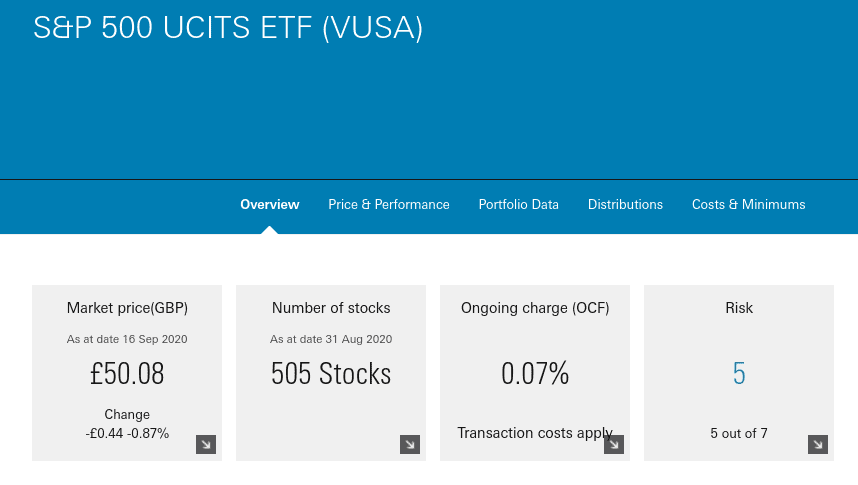Image resolution: width=858 pixels, height=485 pixels.
Task: Click the As at date 31 Aug 2020 label
Action: (x=331, y=339)
